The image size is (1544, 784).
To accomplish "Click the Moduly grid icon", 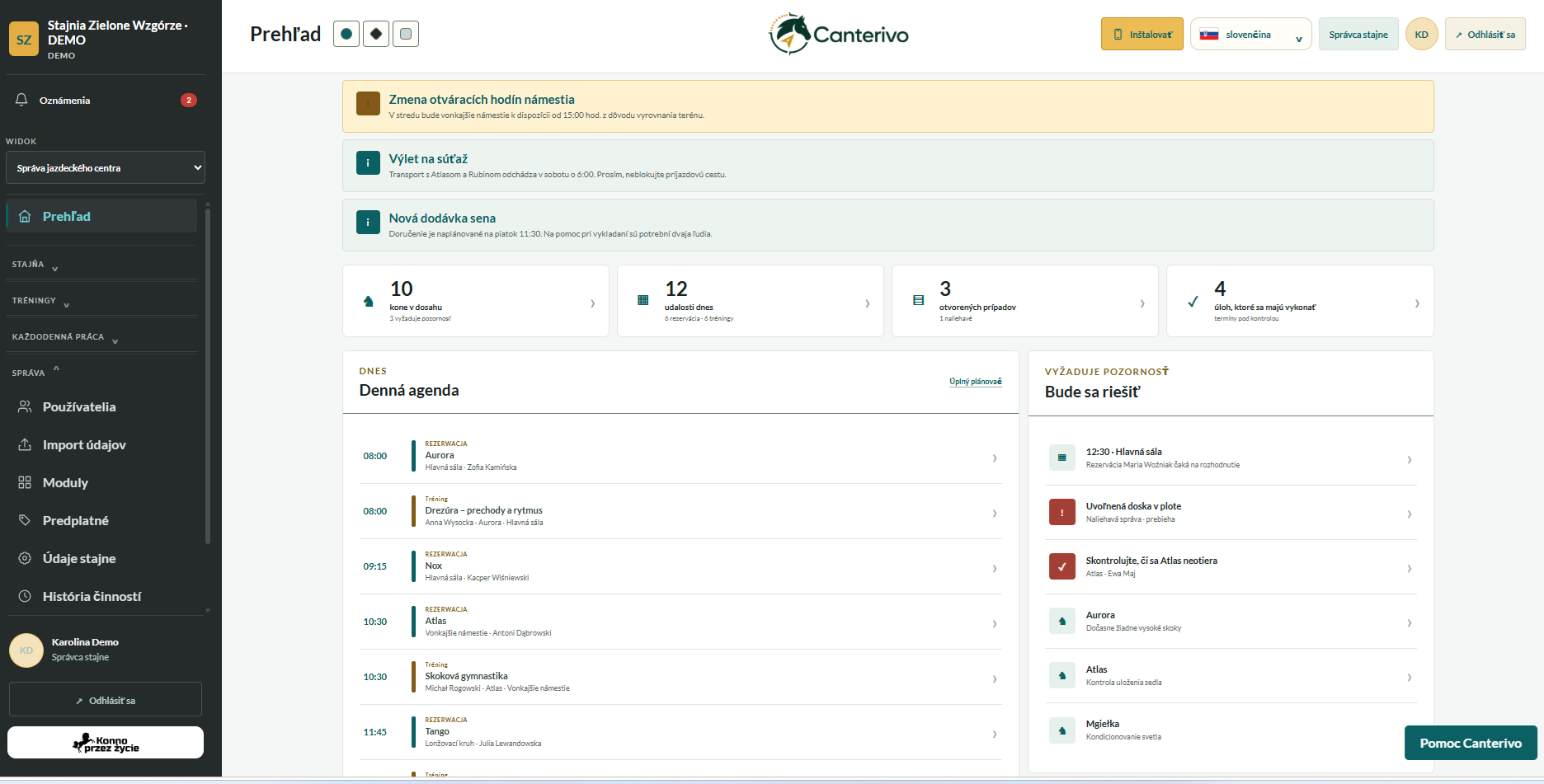I will pyautogui.click(x=25, y=482).
